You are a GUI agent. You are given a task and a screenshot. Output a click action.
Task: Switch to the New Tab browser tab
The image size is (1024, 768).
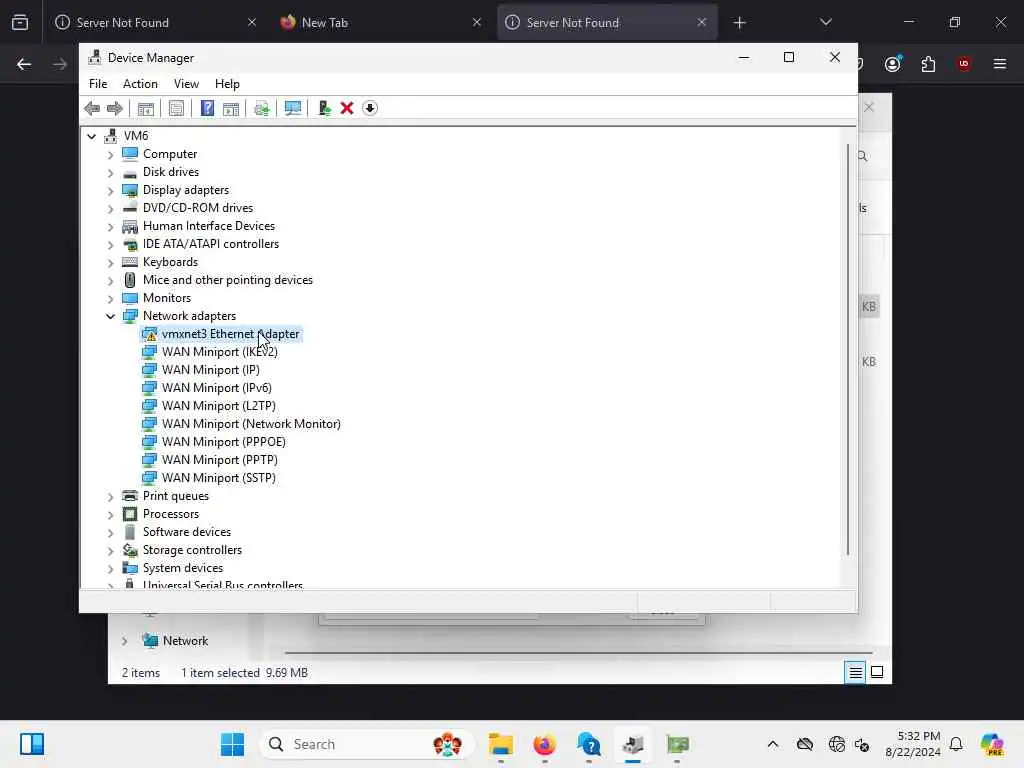(381, 22)
